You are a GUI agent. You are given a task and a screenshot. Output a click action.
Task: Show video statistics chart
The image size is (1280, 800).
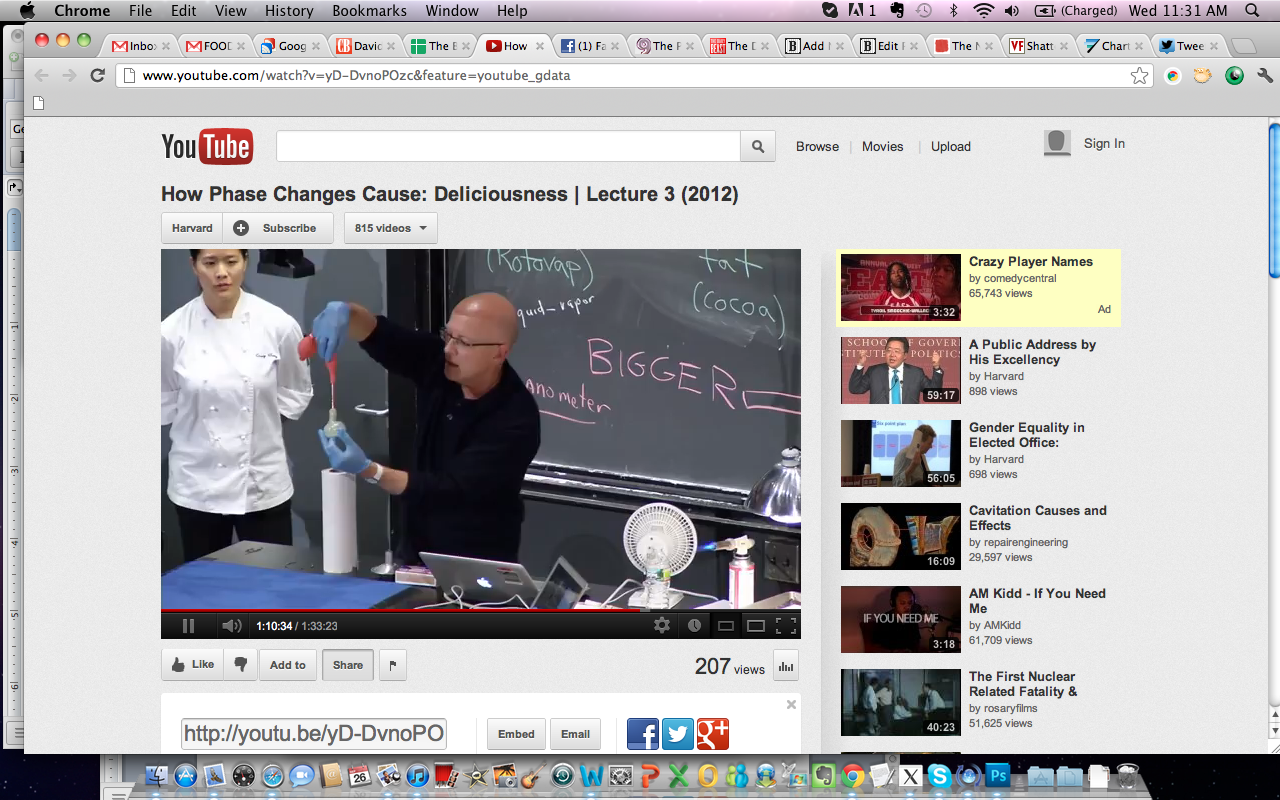[785, 666]
